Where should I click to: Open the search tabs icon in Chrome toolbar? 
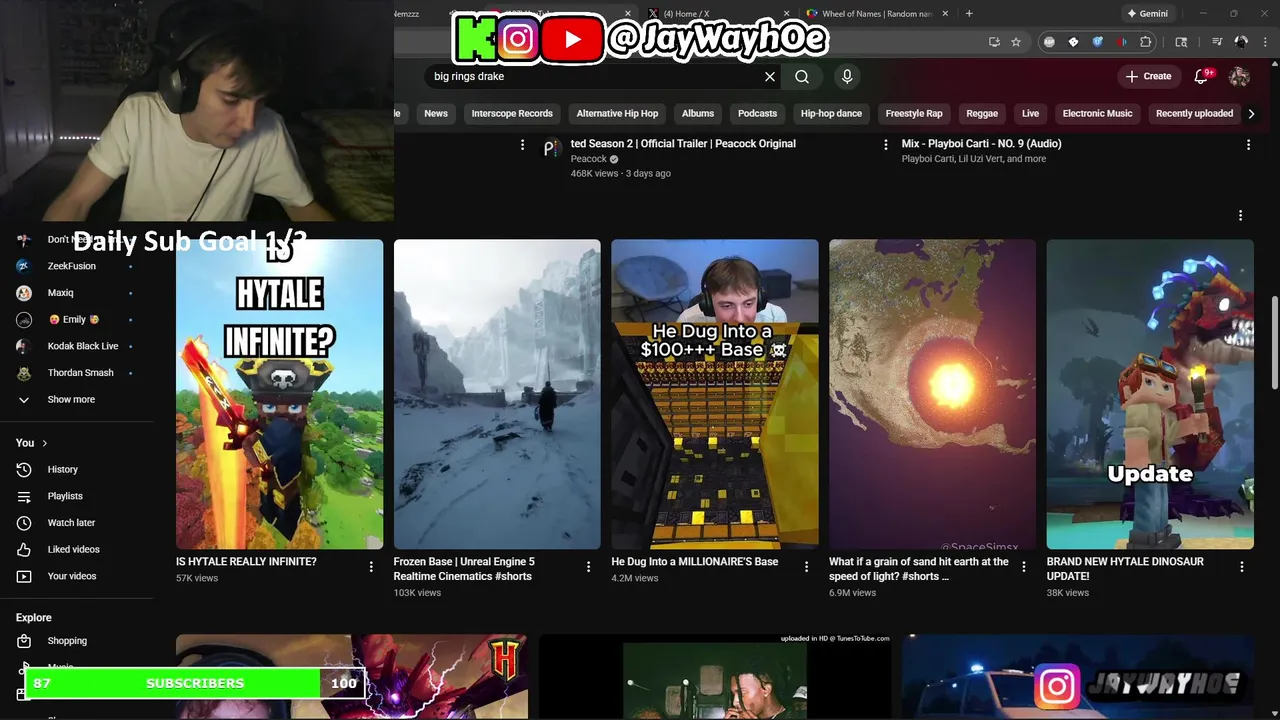click(x=1181, y=42)
